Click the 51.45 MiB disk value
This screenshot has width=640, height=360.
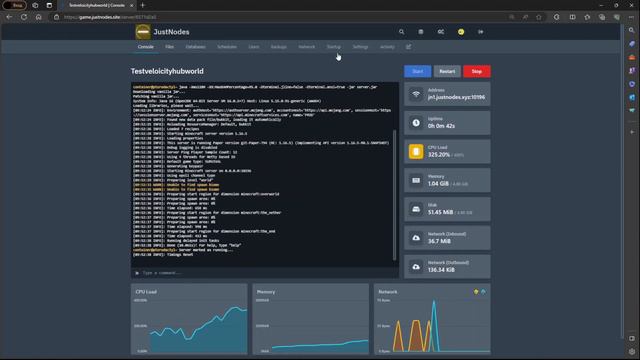[440, 212]
